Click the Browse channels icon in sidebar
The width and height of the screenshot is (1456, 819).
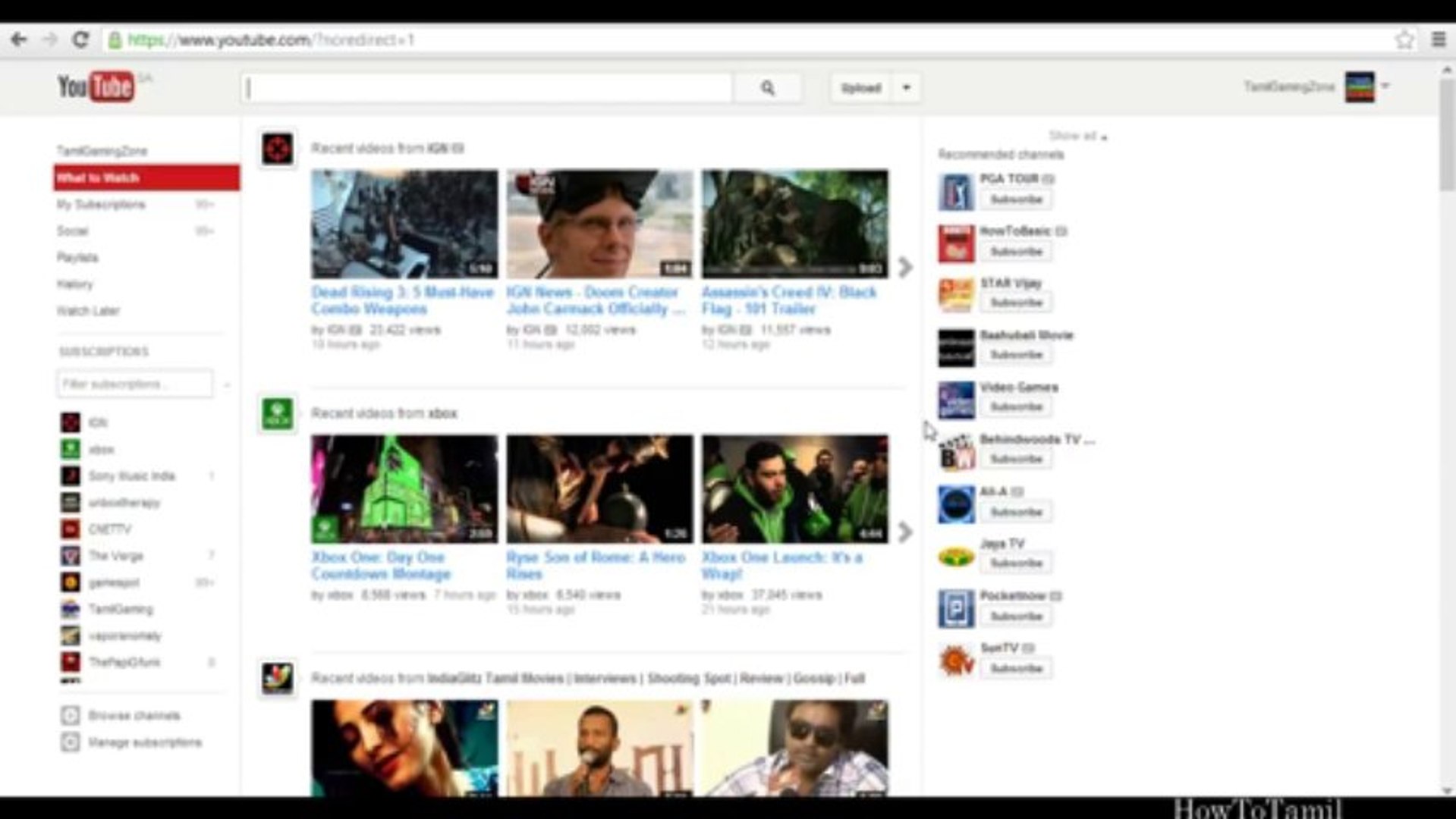tap(70, 715)
